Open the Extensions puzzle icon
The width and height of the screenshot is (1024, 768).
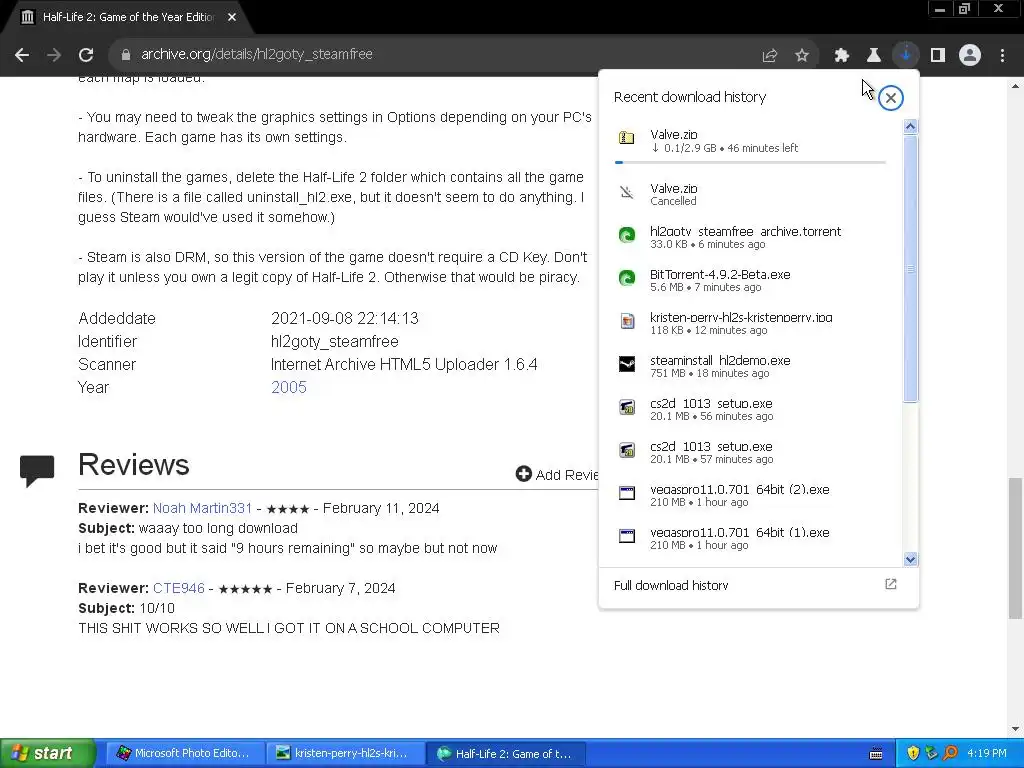point(842,56)
